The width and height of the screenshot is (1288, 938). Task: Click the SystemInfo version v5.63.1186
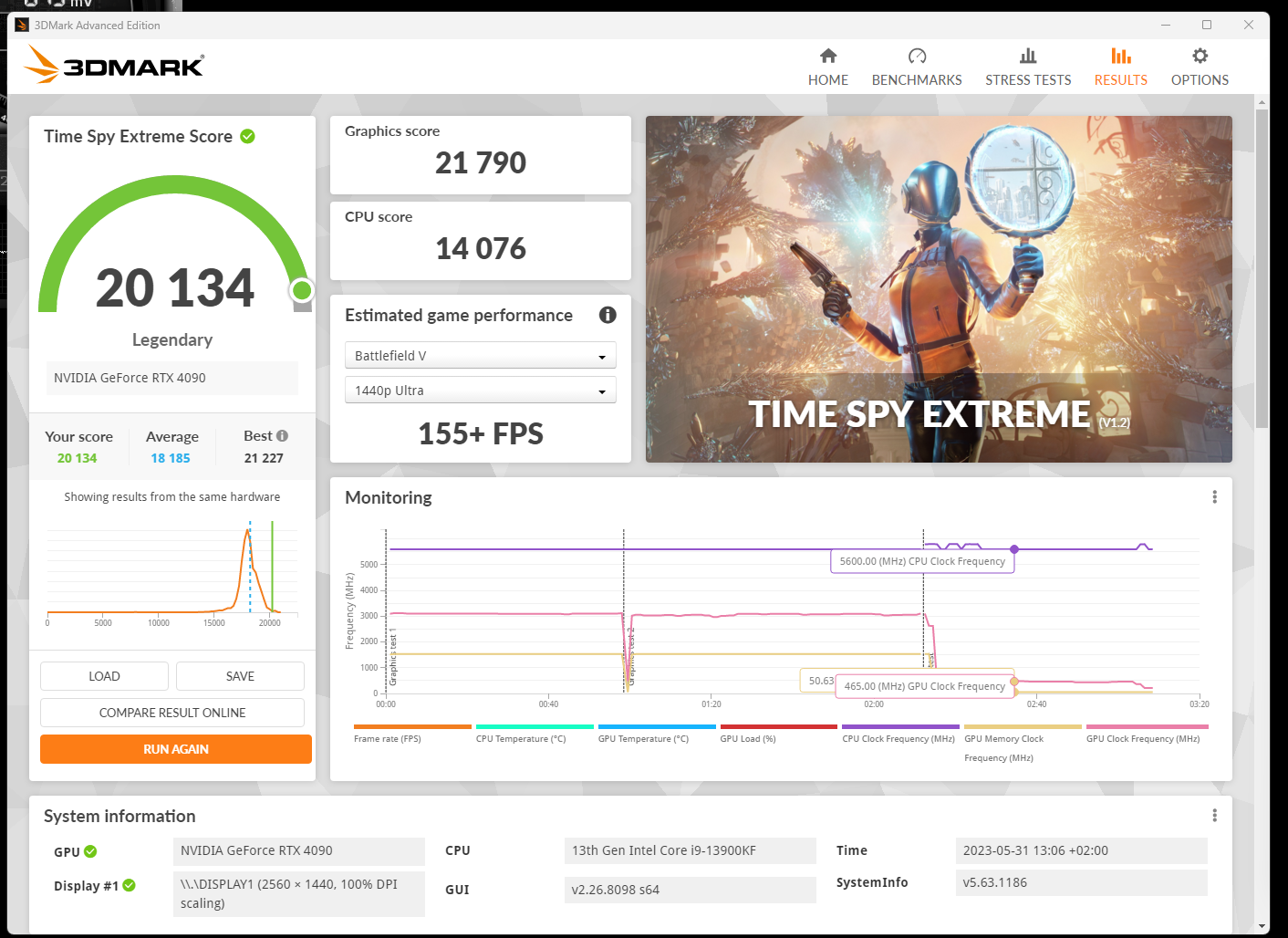(x=1082, y=882)
